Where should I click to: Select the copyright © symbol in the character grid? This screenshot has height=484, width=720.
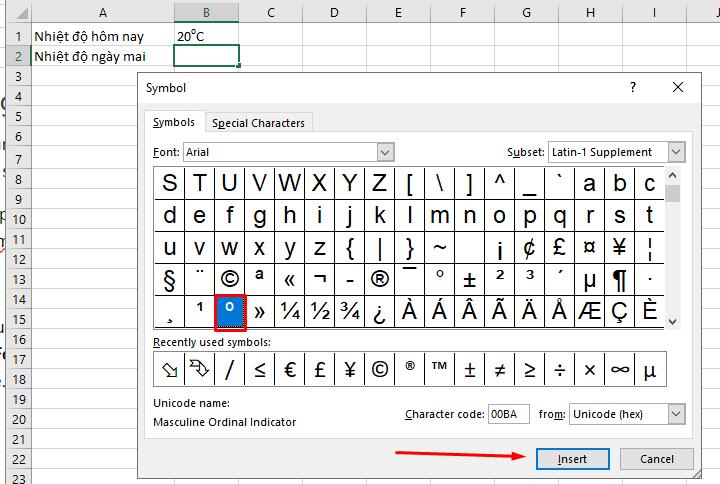click(x=230, y=279)
